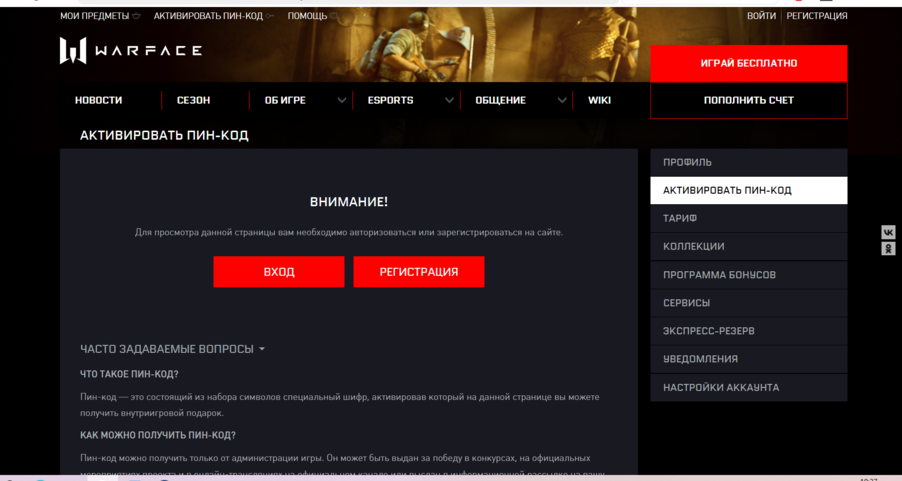Select АКТИВИРОВАТЬ ПИН-КОД in the sidebar
Viewport: 902px width, 481px height.
pos(748,190)
